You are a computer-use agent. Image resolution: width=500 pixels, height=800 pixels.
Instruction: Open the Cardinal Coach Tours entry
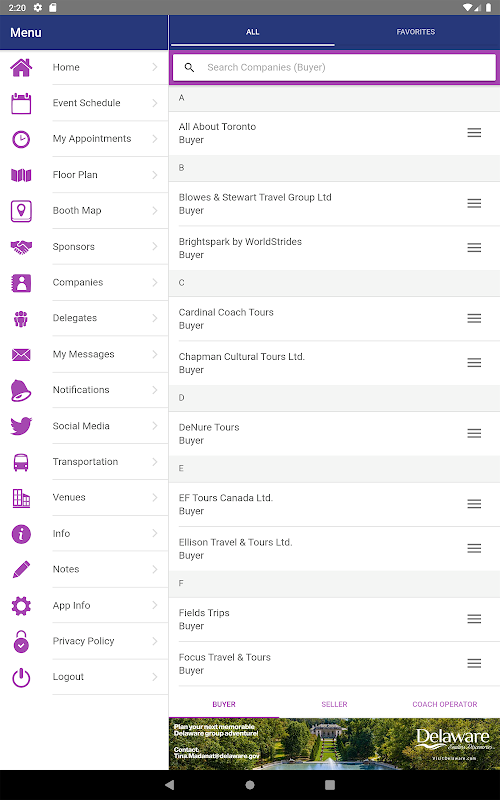(x=334, y=319)
